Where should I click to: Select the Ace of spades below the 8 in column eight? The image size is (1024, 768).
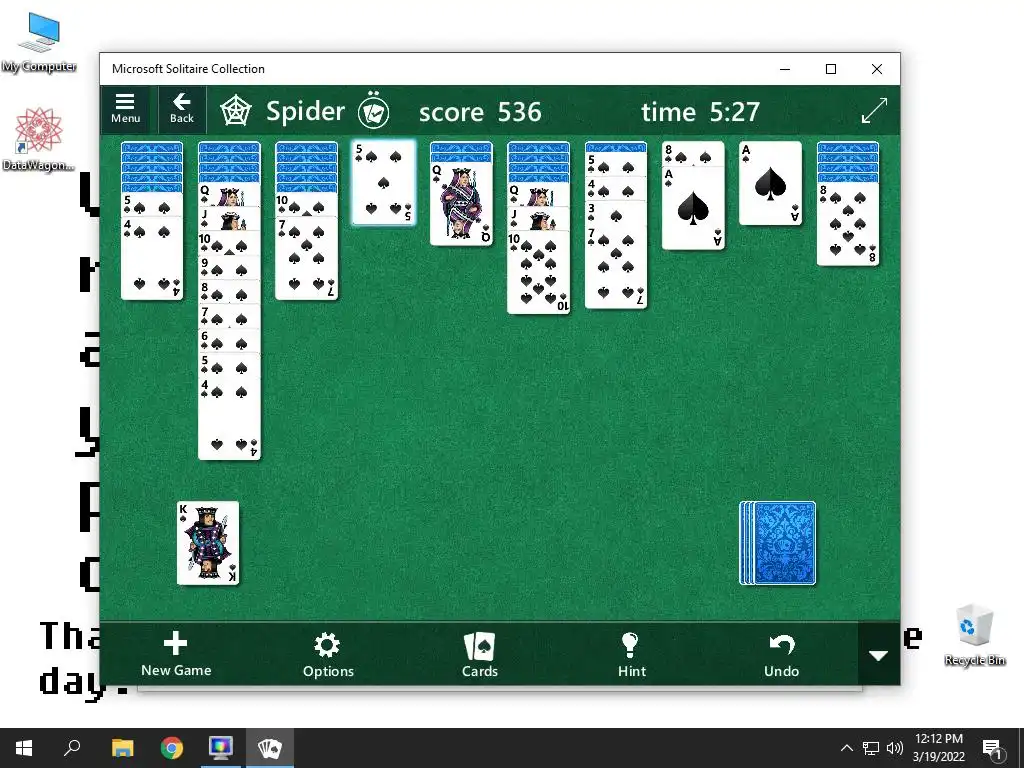pos(693,208)
